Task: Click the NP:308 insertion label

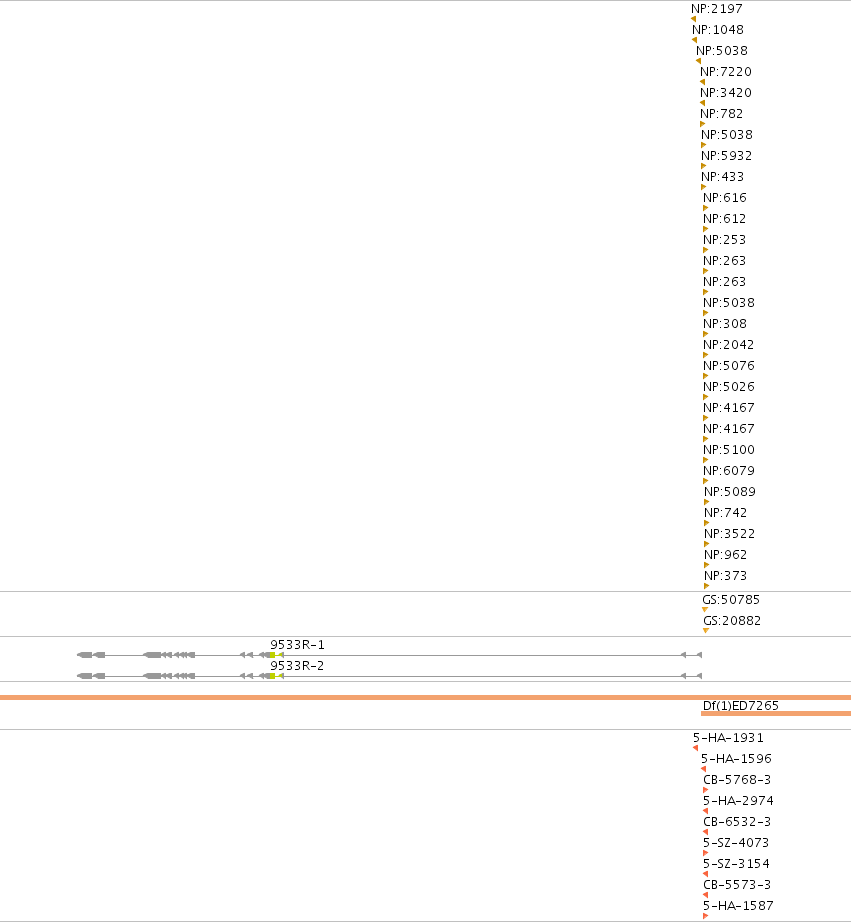Action: click(x=725, y=324)
